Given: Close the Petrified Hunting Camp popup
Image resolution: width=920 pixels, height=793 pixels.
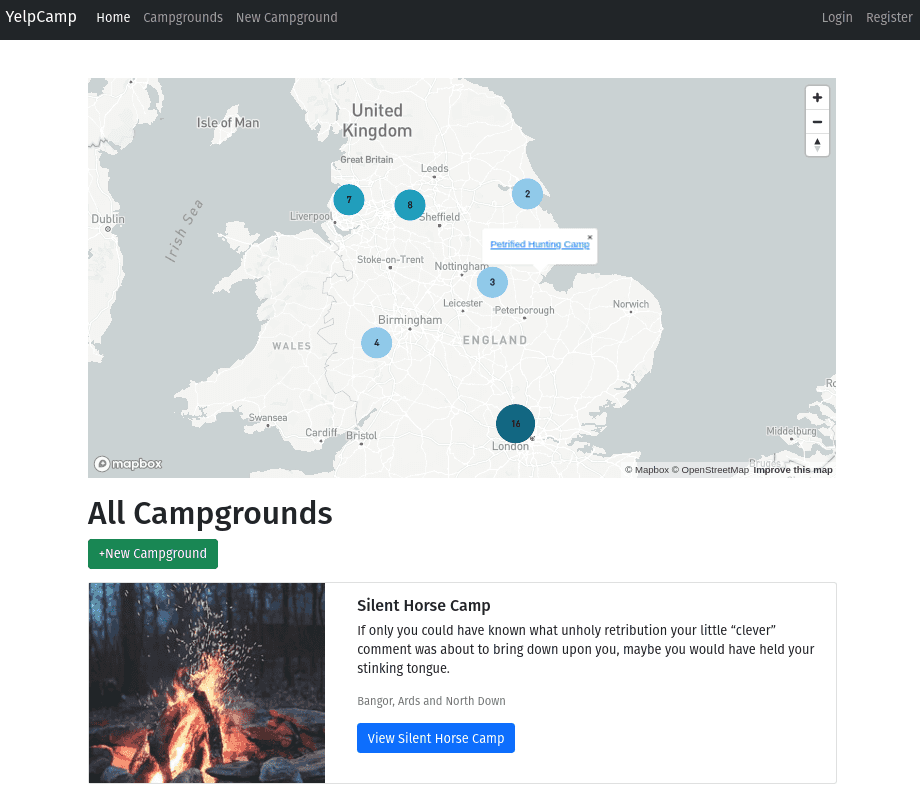Looking at the screenshot, I should [x=590, y=238].
